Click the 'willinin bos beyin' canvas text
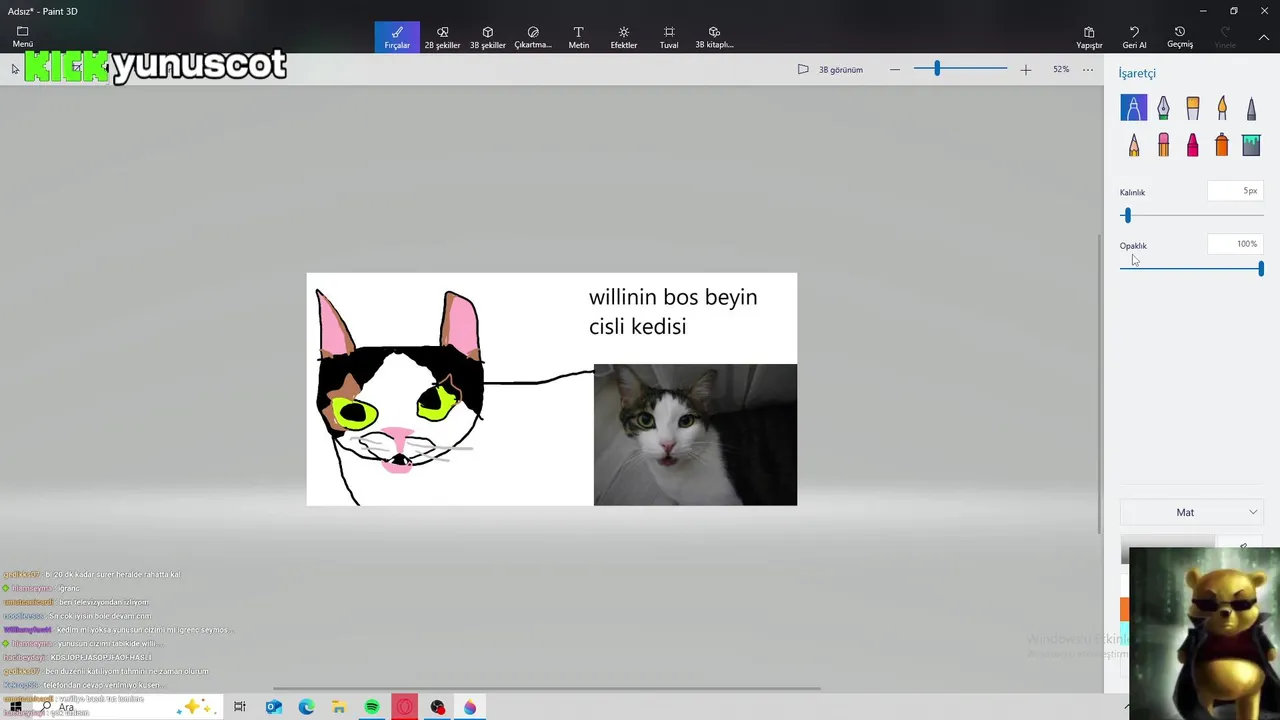 click(673, 297)
